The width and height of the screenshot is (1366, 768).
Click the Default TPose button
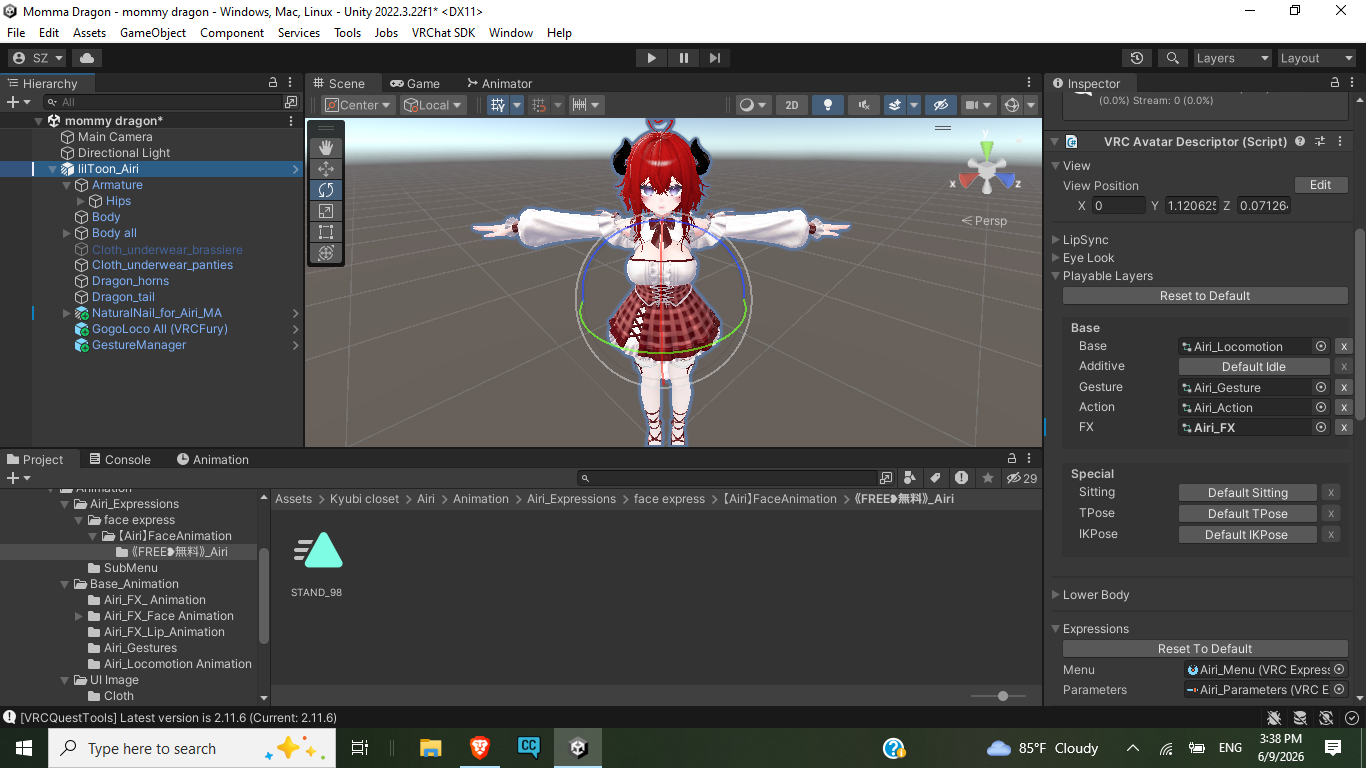1247,514
